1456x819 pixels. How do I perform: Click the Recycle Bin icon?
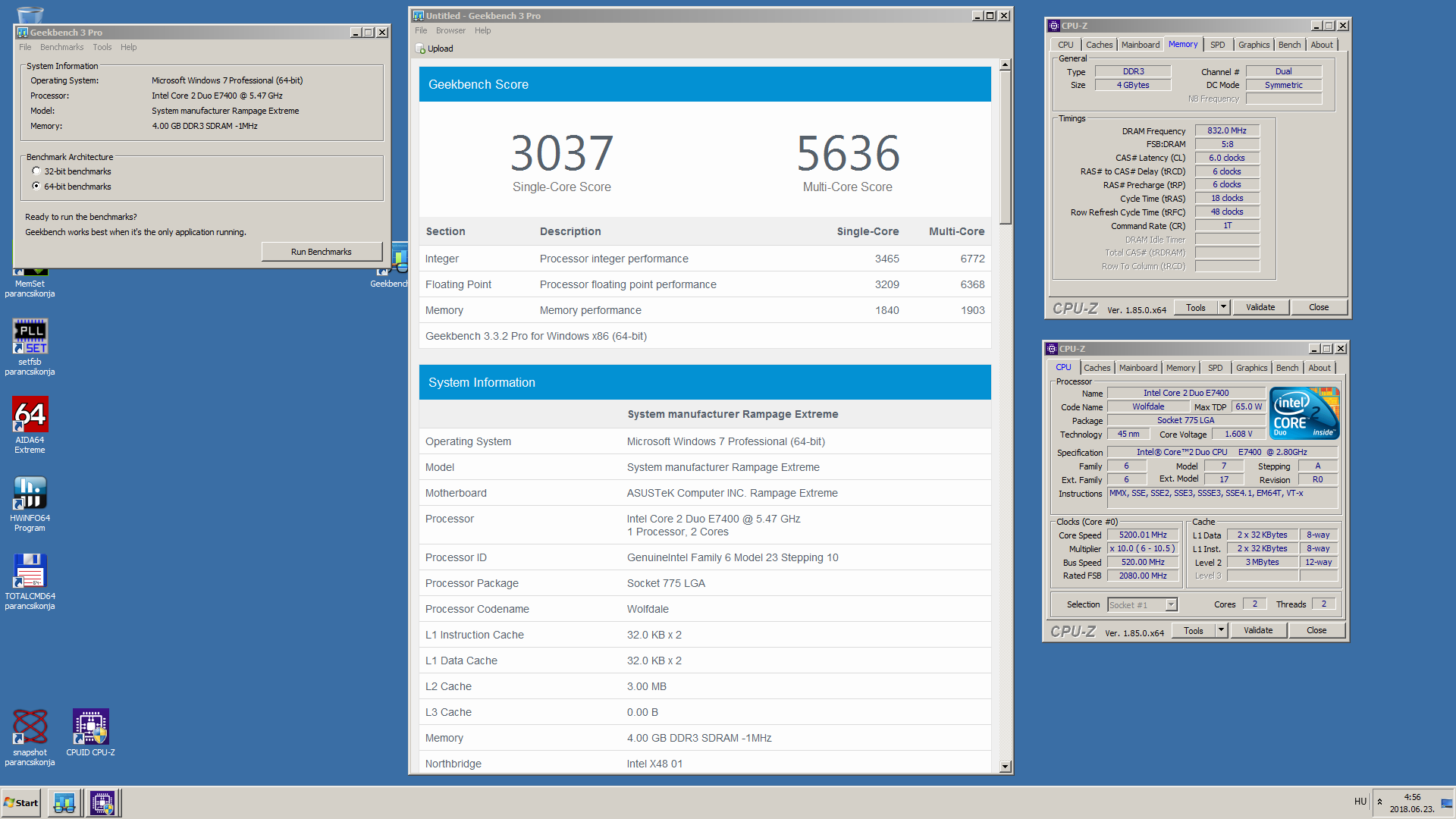(x=30, y=14)
